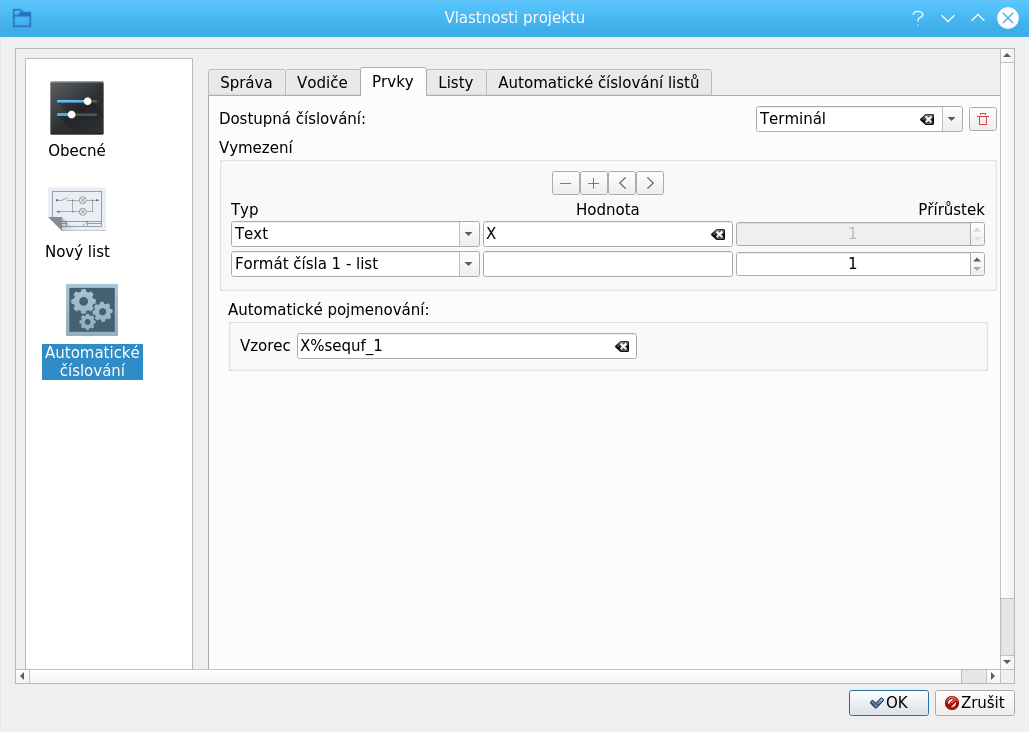Click the empty Hodnota field in second row
Image resolution: width=1029 pixels, height=732 pixels.
point(607,264)
